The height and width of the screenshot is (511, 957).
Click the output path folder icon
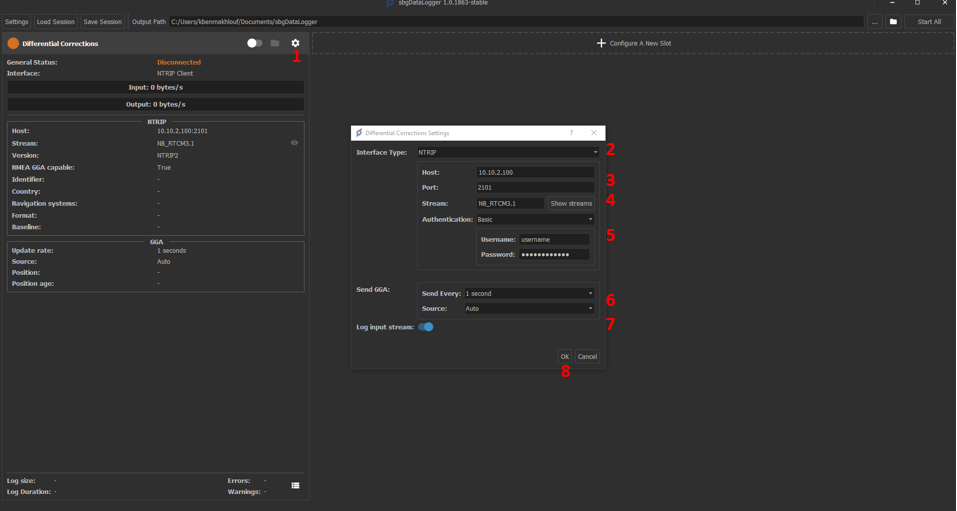[893, 21]
